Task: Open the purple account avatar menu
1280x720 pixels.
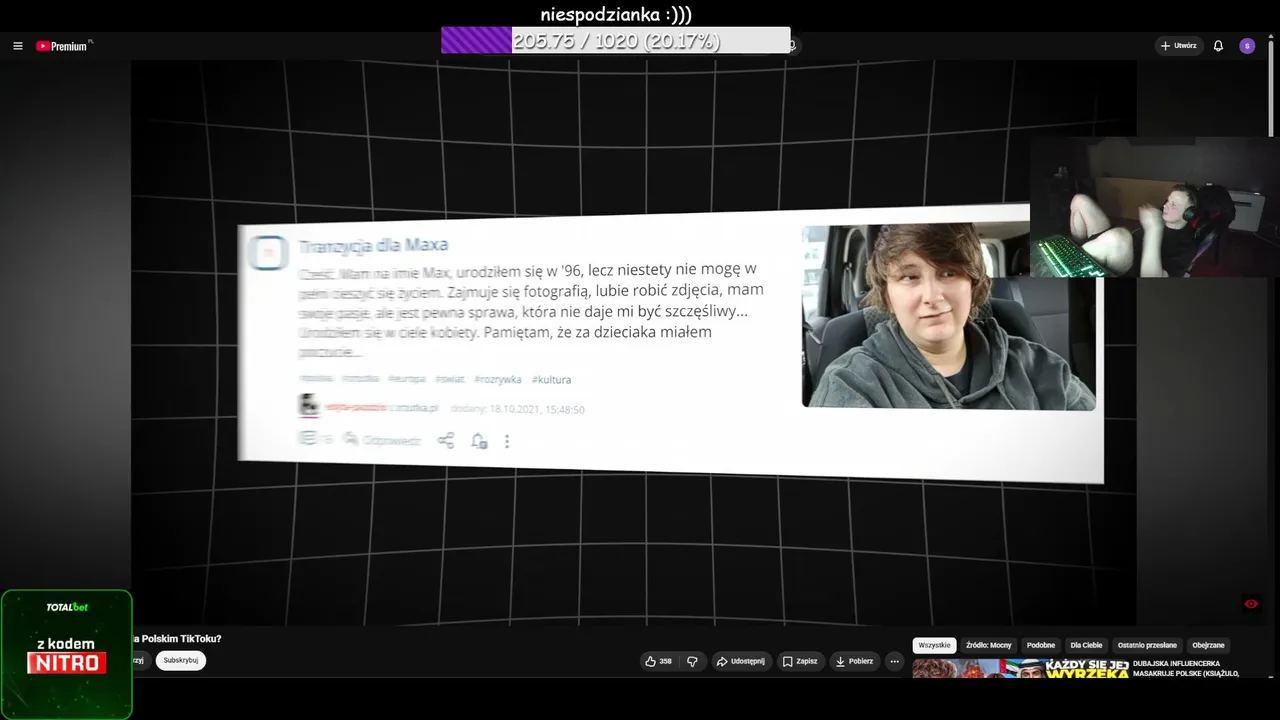Action: tap(1247, 46)
